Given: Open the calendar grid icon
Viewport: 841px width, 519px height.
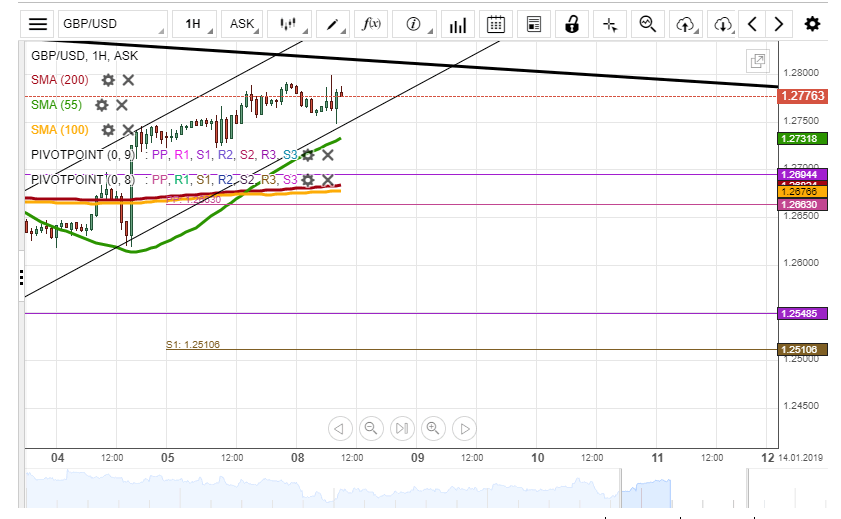Looking at the screenshot, I should [x=496, y=24].
